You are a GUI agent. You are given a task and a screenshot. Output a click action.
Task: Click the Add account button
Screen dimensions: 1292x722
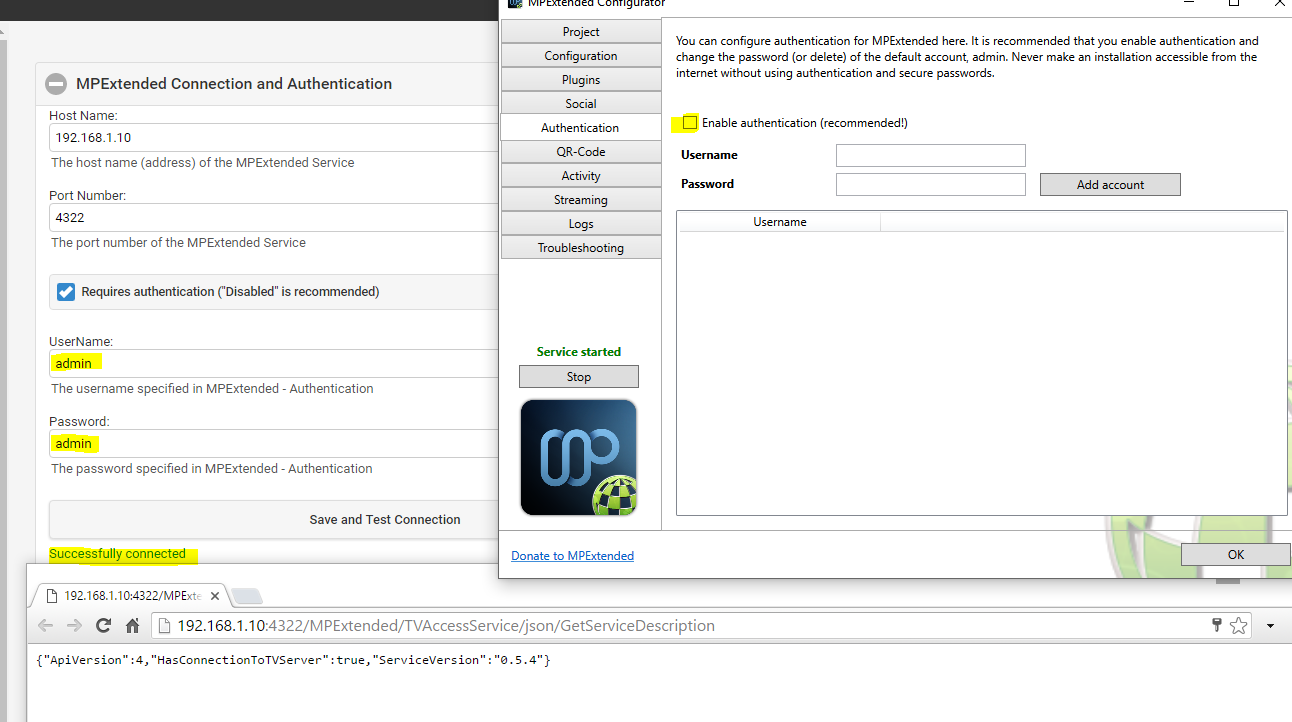(x=1110, y=185)
